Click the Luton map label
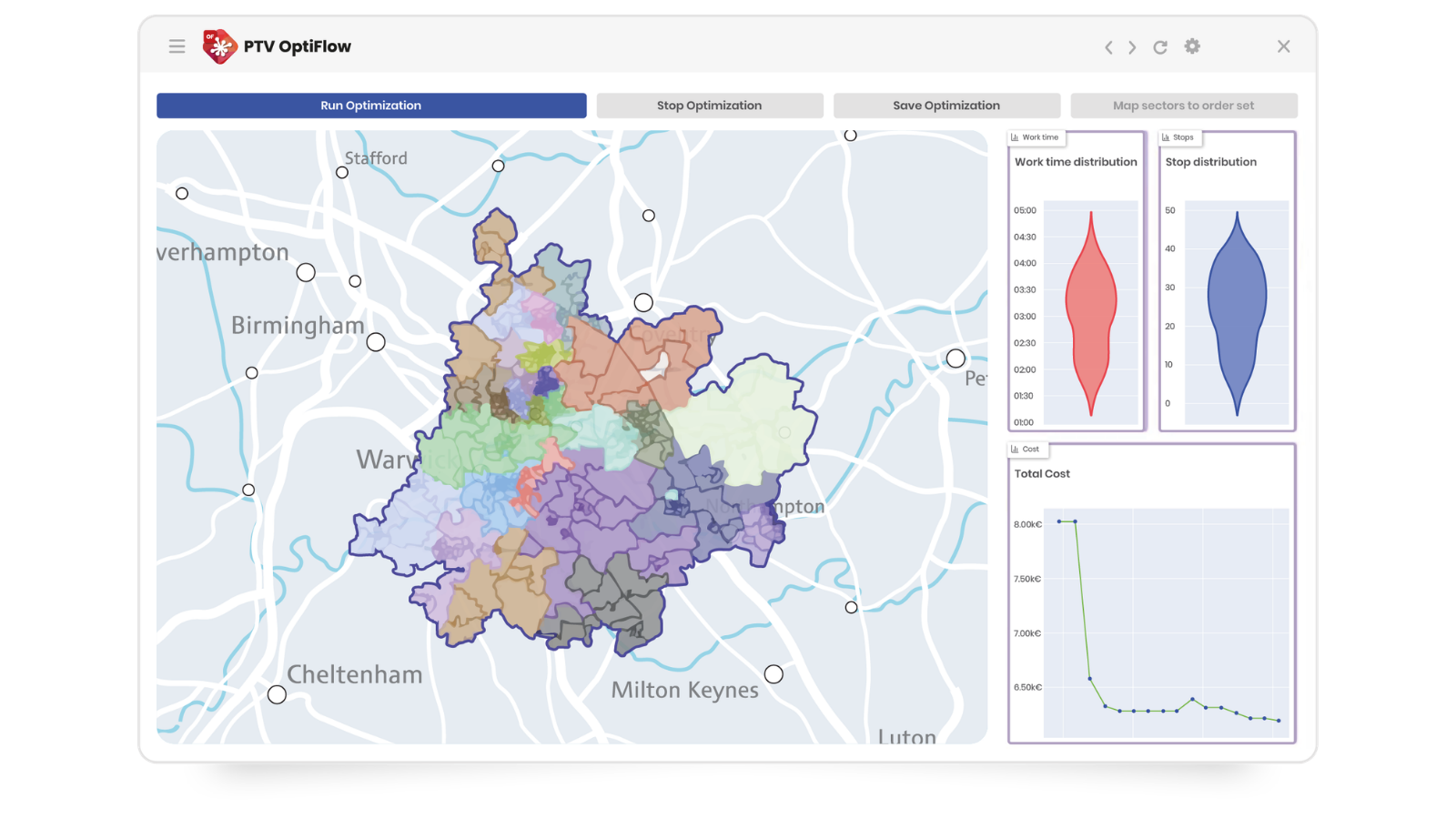Screen dimensions: 1456x819 tap(906, 736)
